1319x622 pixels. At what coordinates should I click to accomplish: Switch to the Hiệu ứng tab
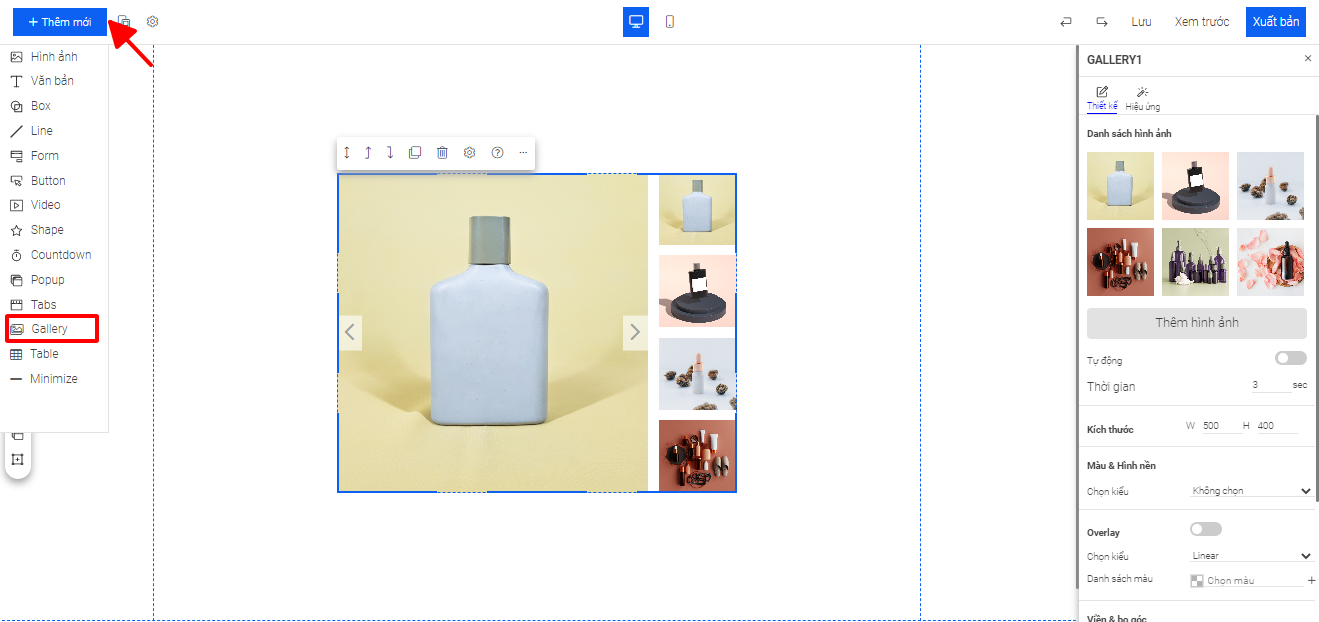[1142, 98]
